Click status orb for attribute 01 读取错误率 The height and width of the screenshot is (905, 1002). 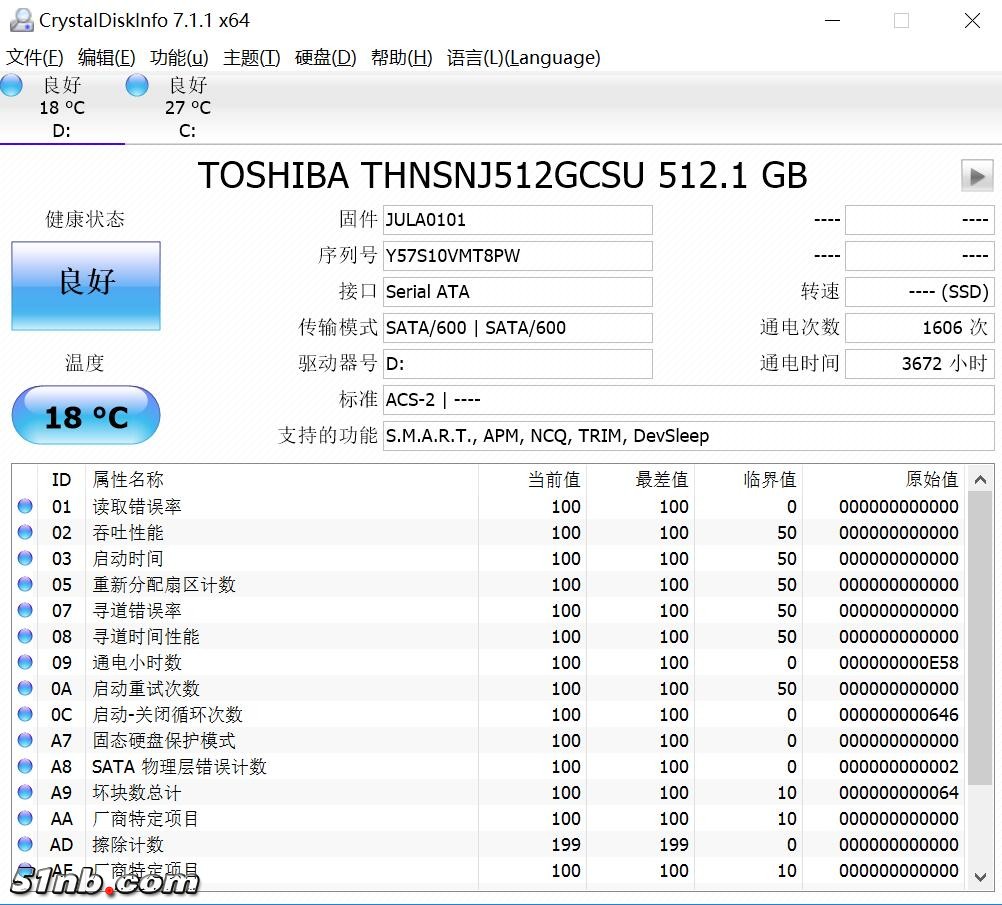click(x=25, y=507)
